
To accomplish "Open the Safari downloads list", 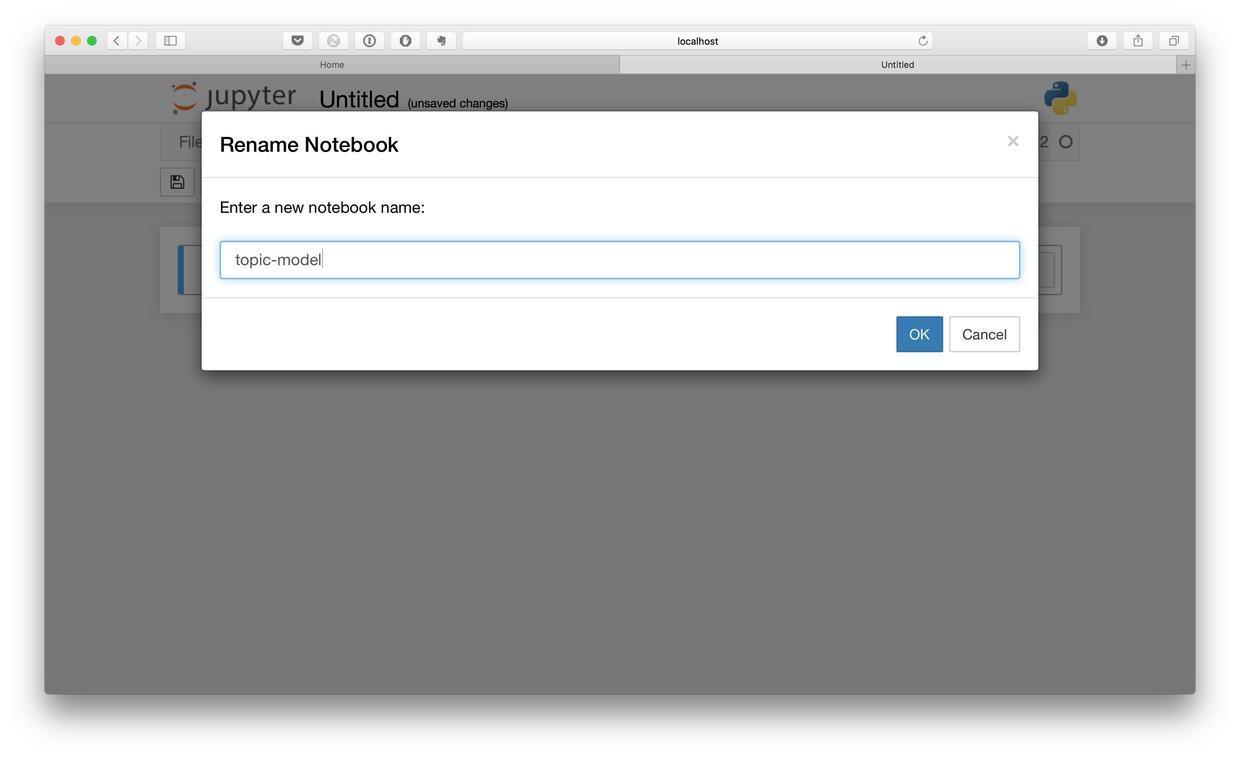I will 1102,41.
